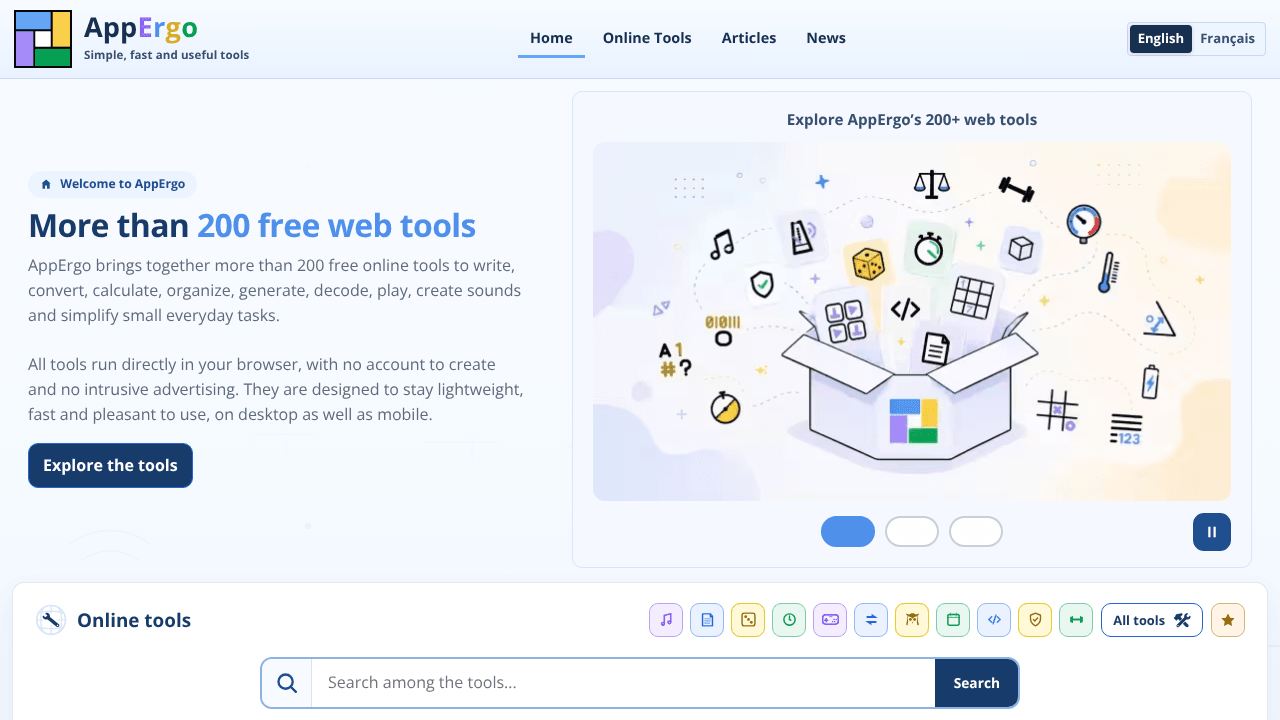Click "Explore AppErgo's 200+ web tools" caption
This screenshot has width=1280, height=720.
pyautogui.click(x=912, y=120)
